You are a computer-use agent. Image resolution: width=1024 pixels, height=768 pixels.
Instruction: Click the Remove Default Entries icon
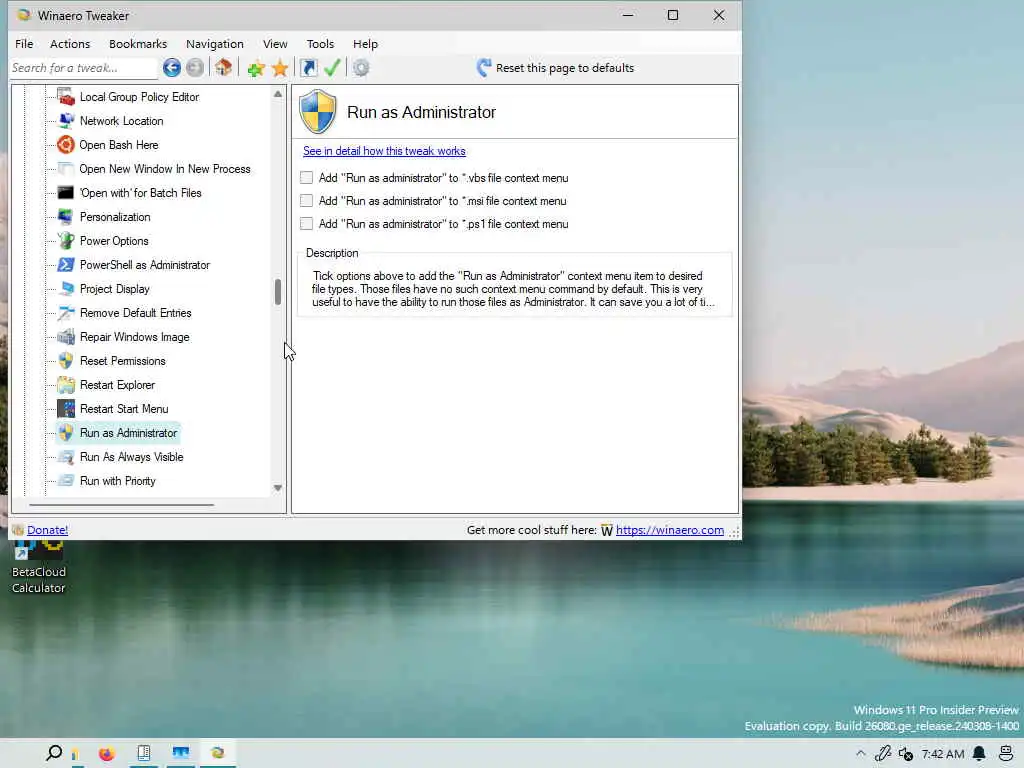(x=66, y=313)
